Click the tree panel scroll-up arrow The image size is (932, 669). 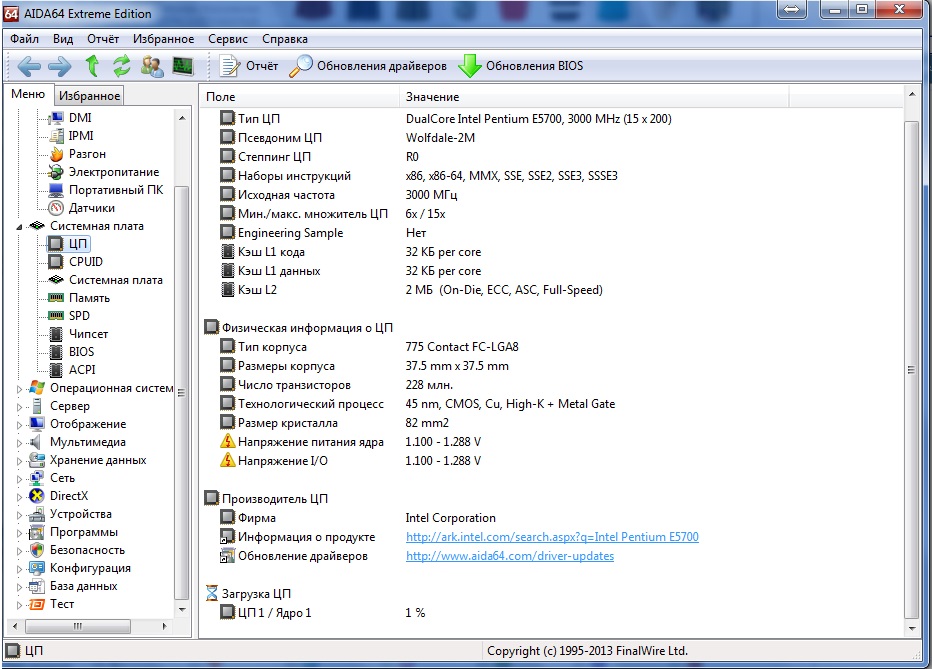point(182,118)
